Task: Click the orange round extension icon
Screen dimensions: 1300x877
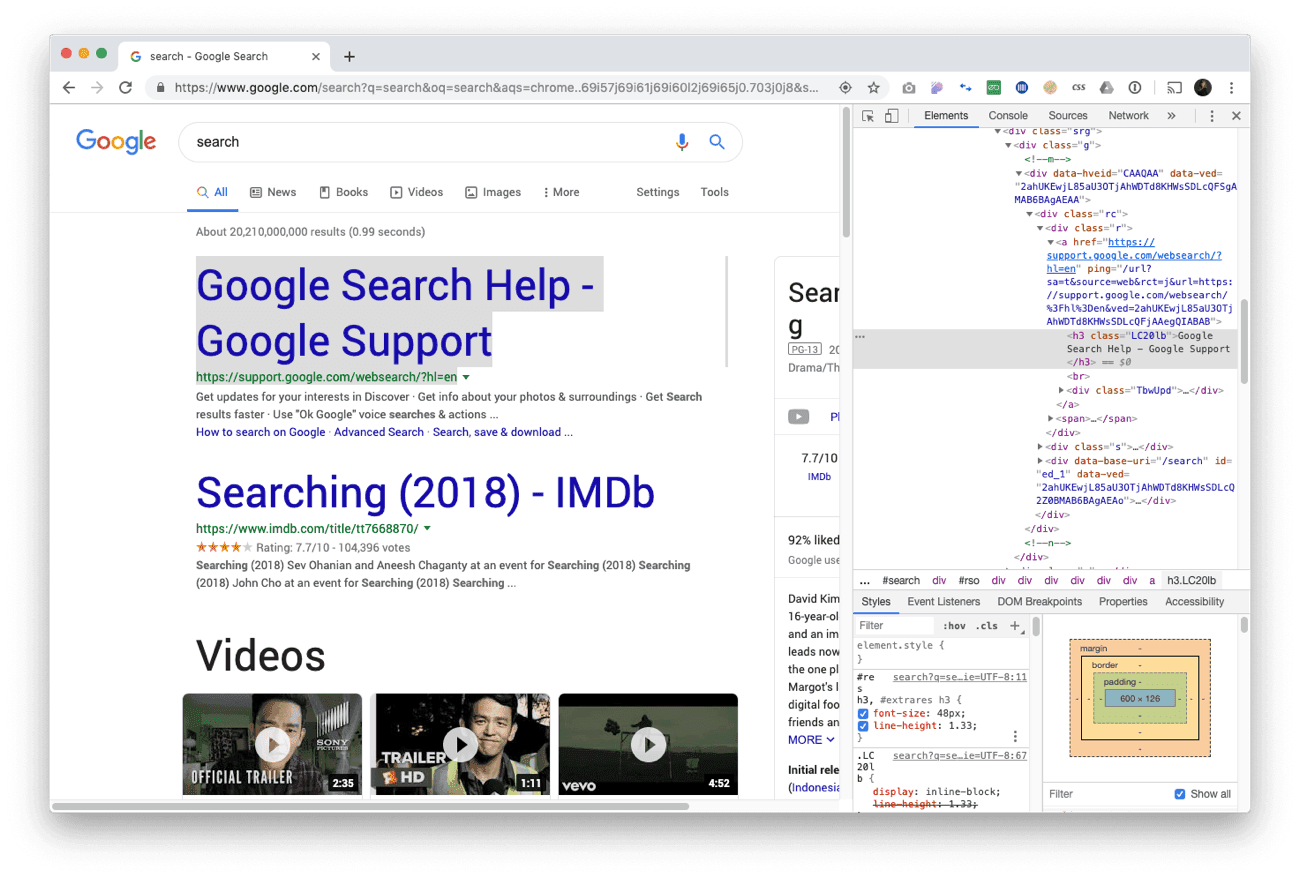Action: click(1050, 88)
